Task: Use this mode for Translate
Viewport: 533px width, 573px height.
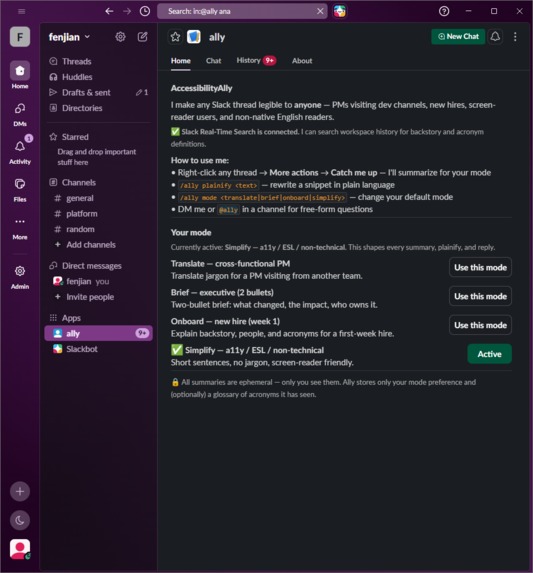Action: click(480, 267)
